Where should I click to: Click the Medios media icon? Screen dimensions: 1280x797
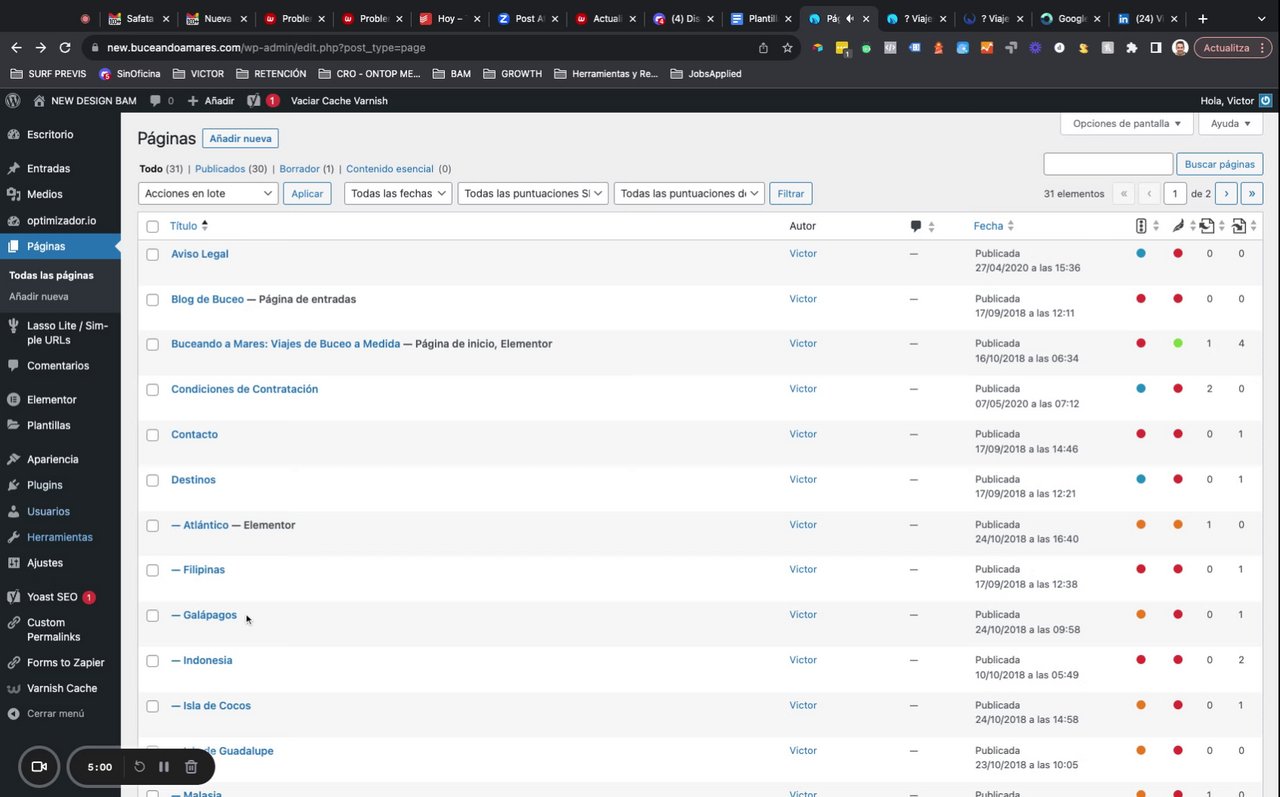(x=13, y=195)
